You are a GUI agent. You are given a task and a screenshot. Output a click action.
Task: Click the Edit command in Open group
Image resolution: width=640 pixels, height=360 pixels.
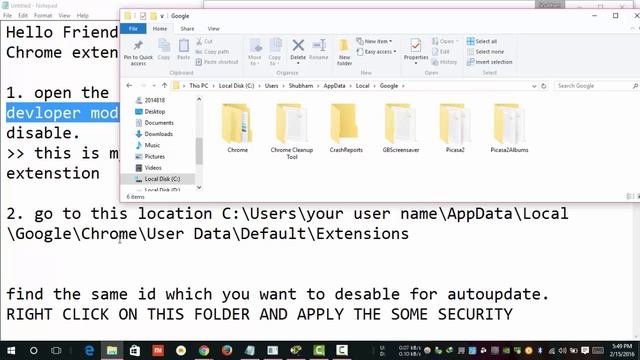441,52
